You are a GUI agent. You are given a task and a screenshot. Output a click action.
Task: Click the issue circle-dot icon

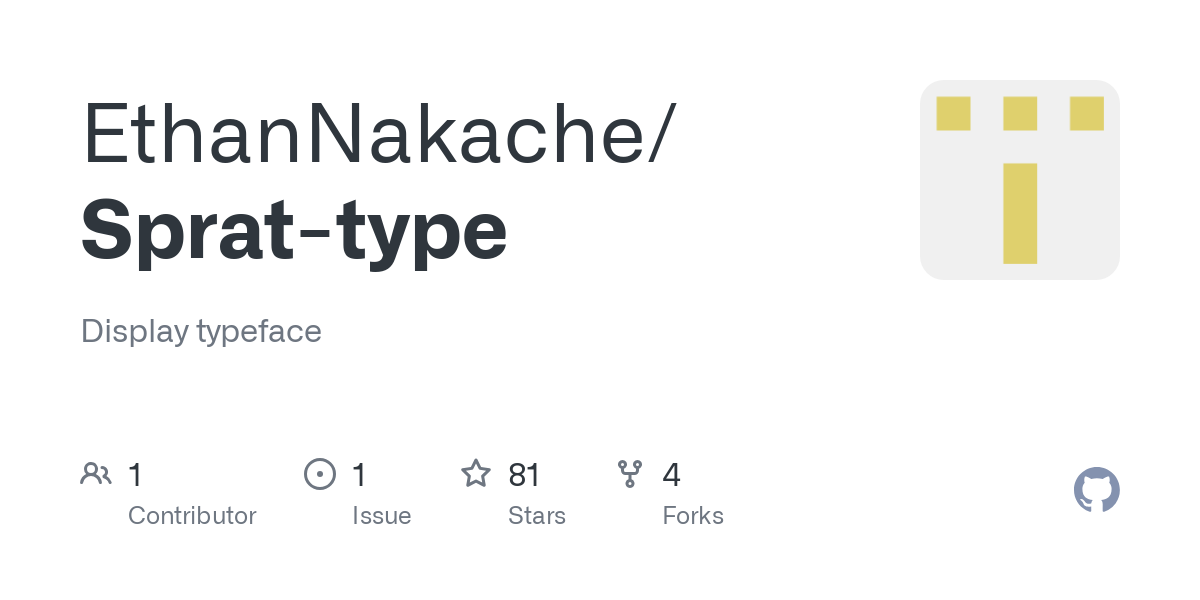(x=319, y=474)
